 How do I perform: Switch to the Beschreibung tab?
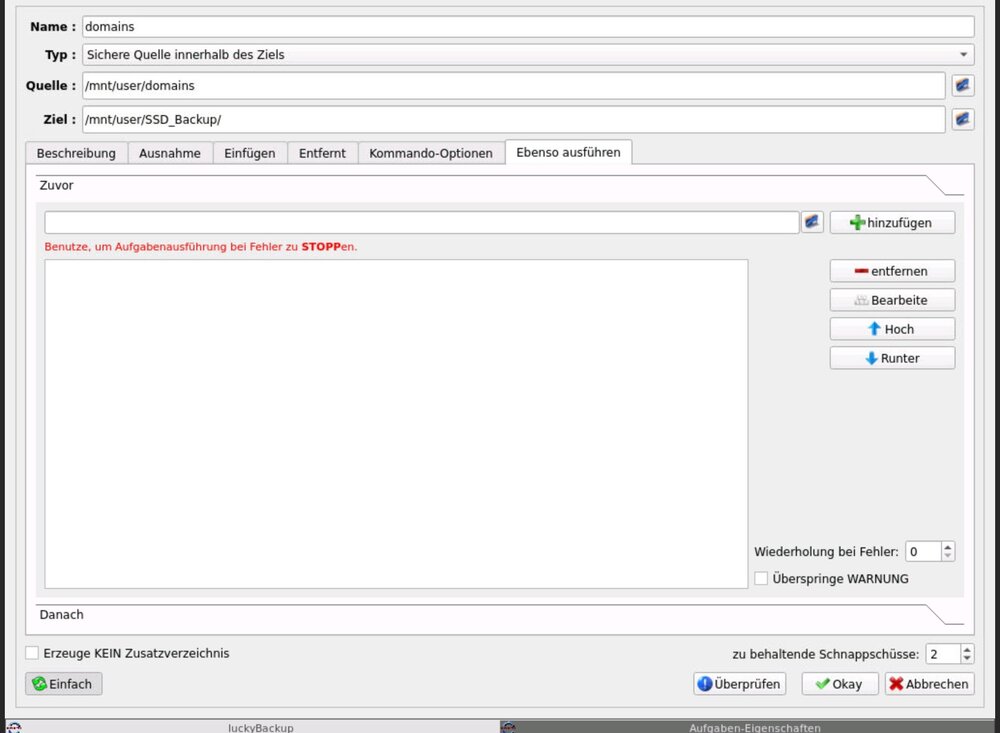pyautogui.click(x=77, y=153)
